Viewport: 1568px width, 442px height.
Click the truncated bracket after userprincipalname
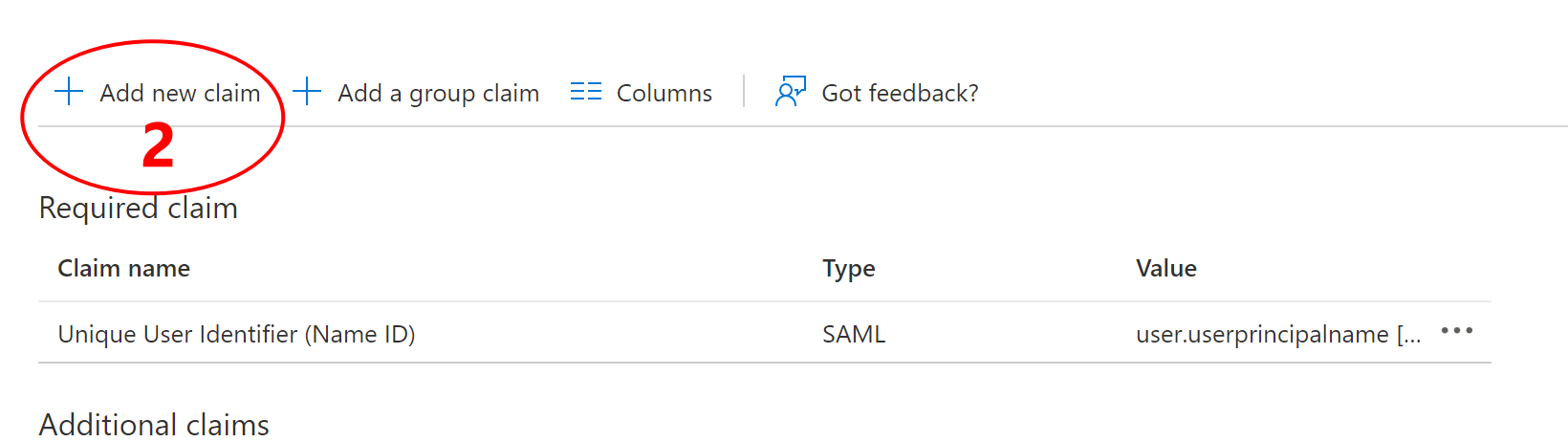pos(1408,334)
